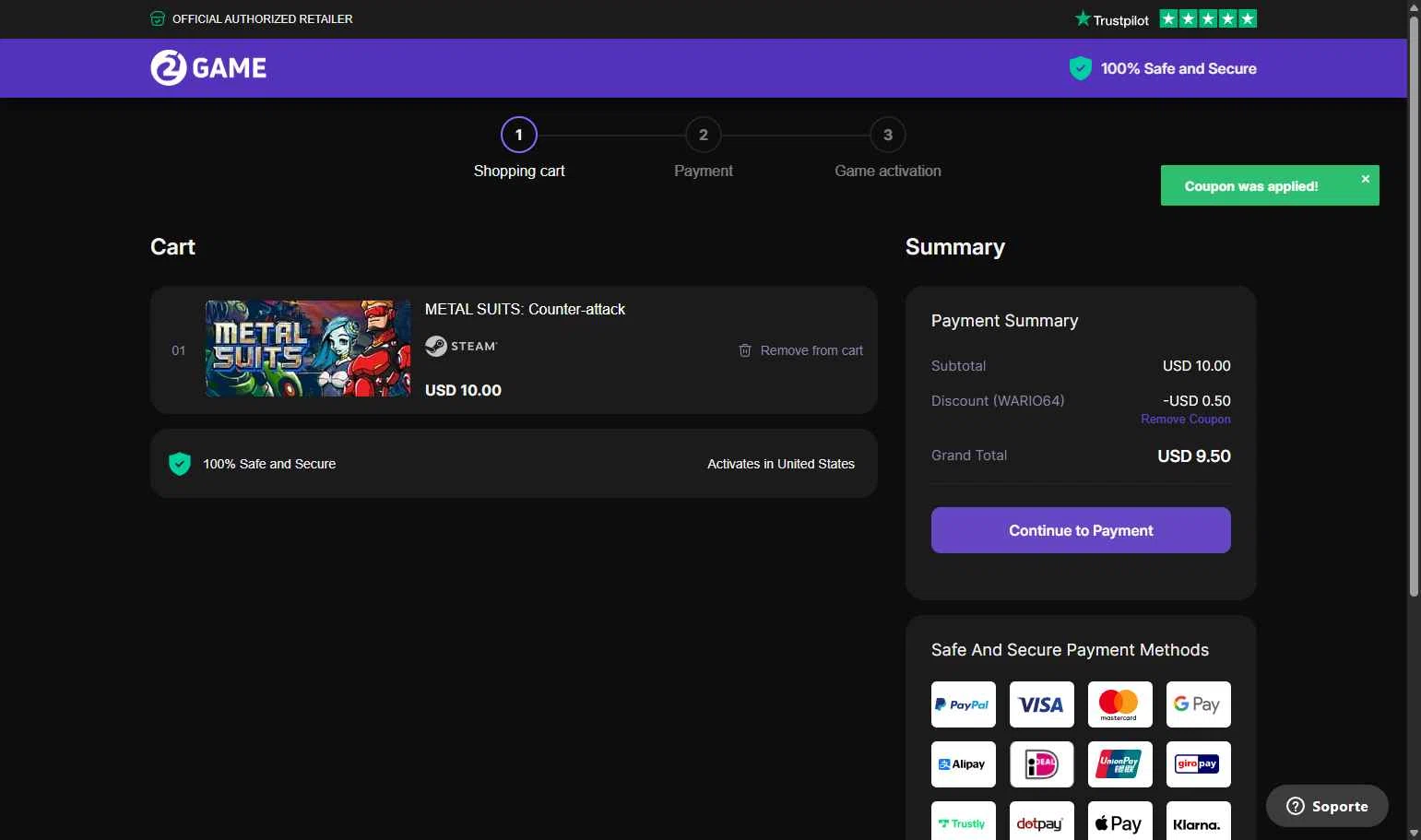Viewport: 1421px width, 840px height.
Task: Select the Mastercard payment icon
Action: pos(1120,704)
